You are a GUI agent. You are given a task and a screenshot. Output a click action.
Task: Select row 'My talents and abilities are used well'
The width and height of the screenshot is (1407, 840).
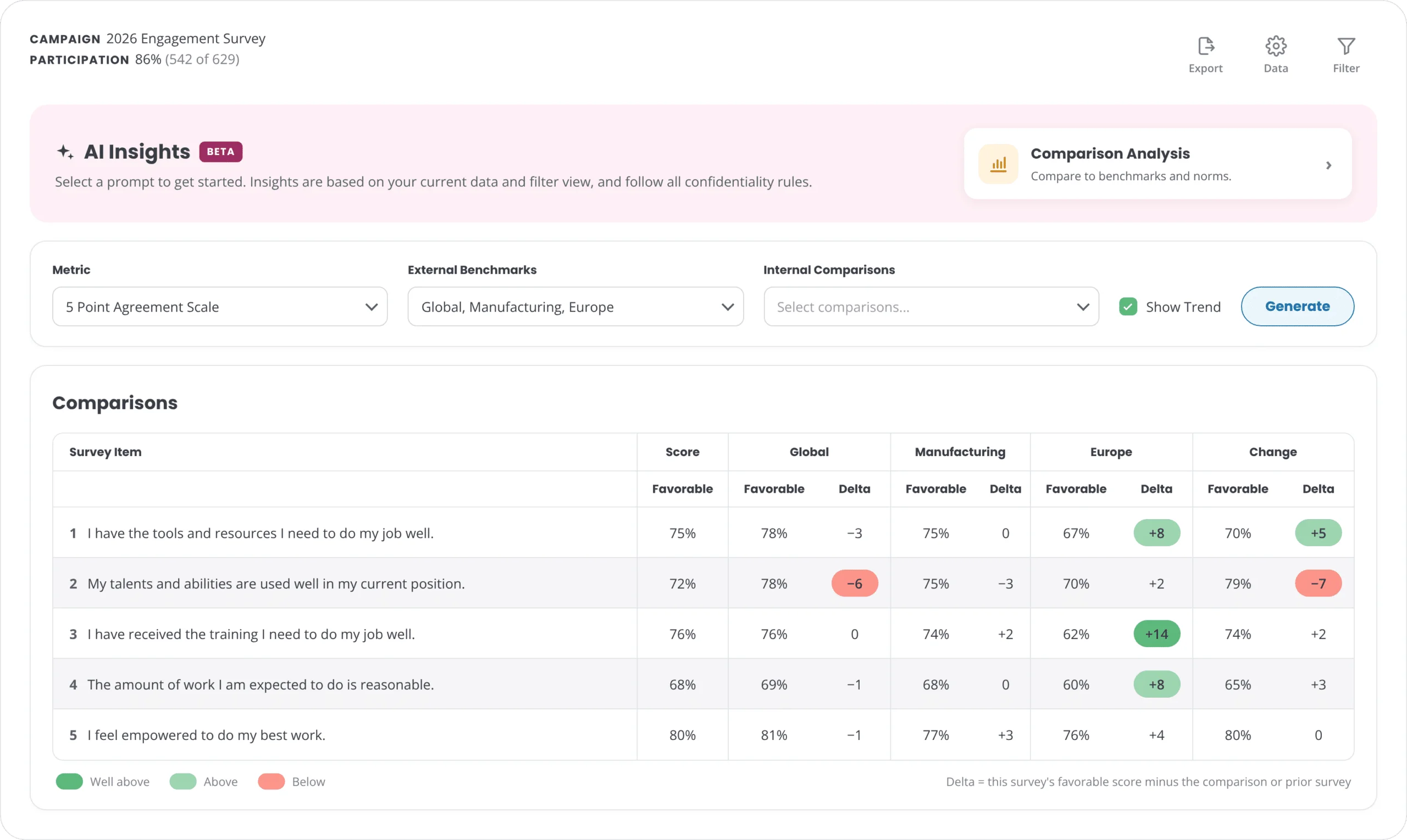(x=703, y=583)
